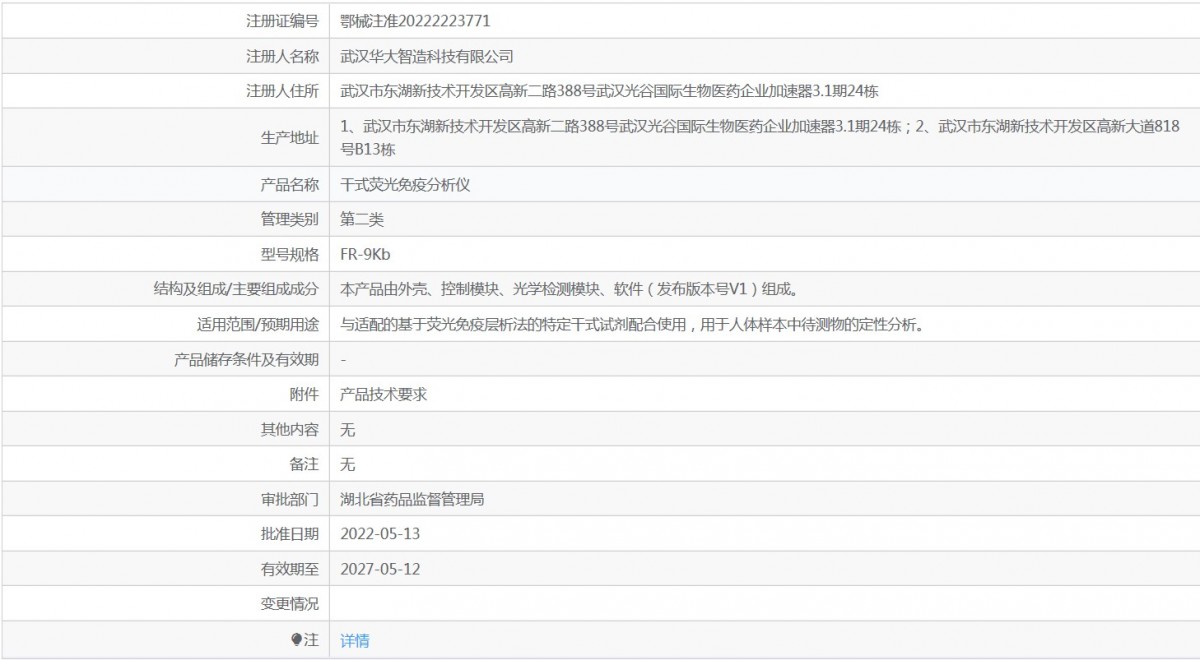This screenshot has height=660, width=1200.
Task: Select the 第二类 category value
Action: click(361, 219)
